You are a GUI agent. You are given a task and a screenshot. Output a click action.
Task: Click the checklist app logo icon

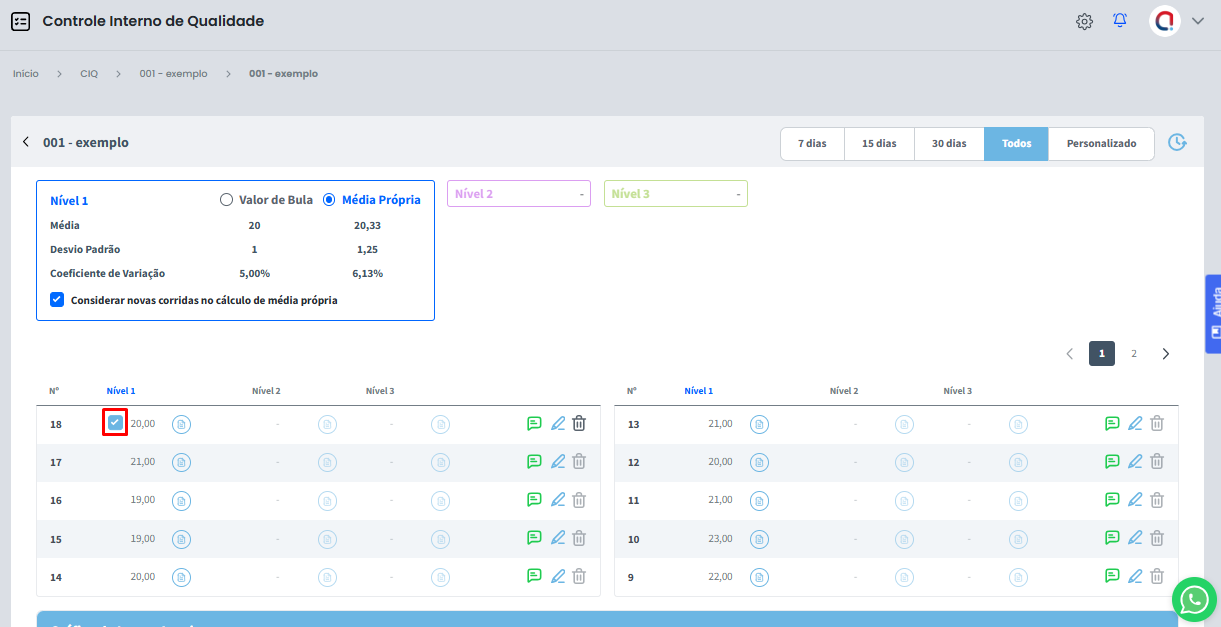[x=20, y=21]
